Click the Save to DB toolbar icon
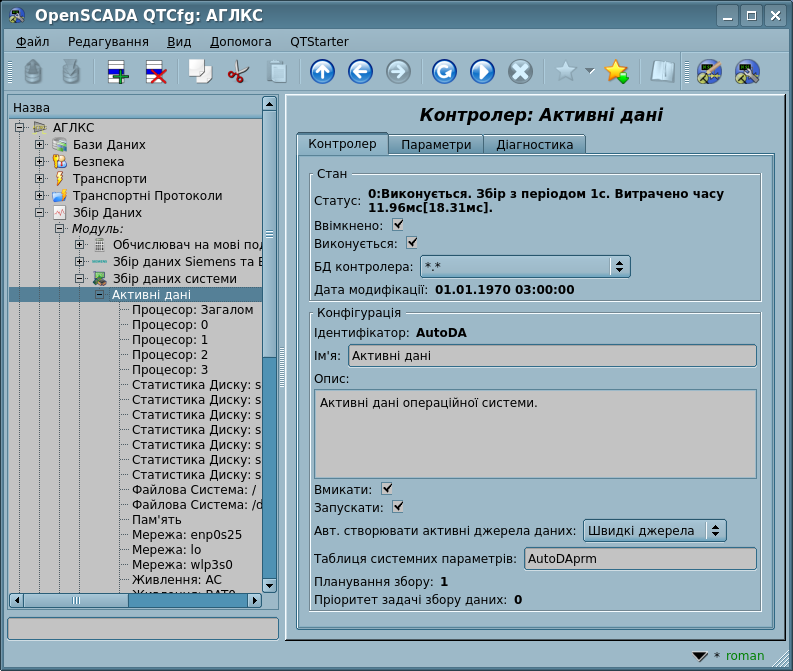 pyautogui.click(x=71, y=71)
